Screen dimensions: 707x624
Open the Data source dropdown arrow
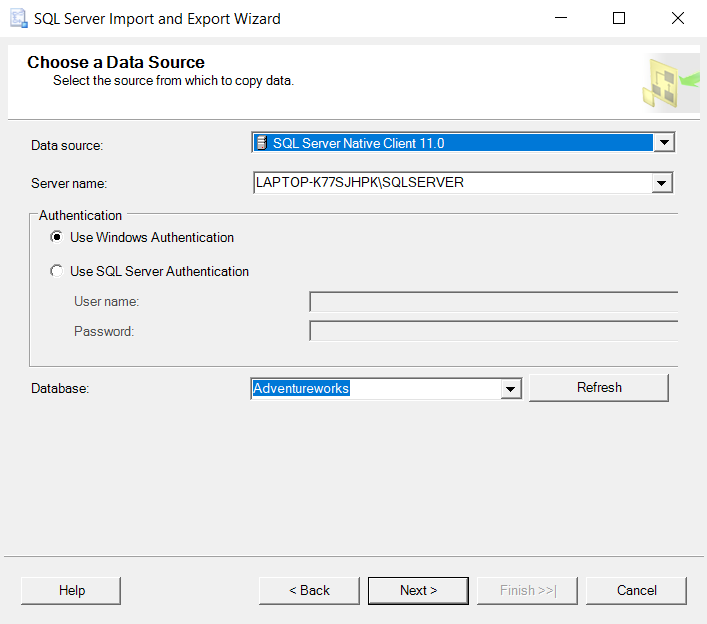pyautogui.click(x=664, y=142)
